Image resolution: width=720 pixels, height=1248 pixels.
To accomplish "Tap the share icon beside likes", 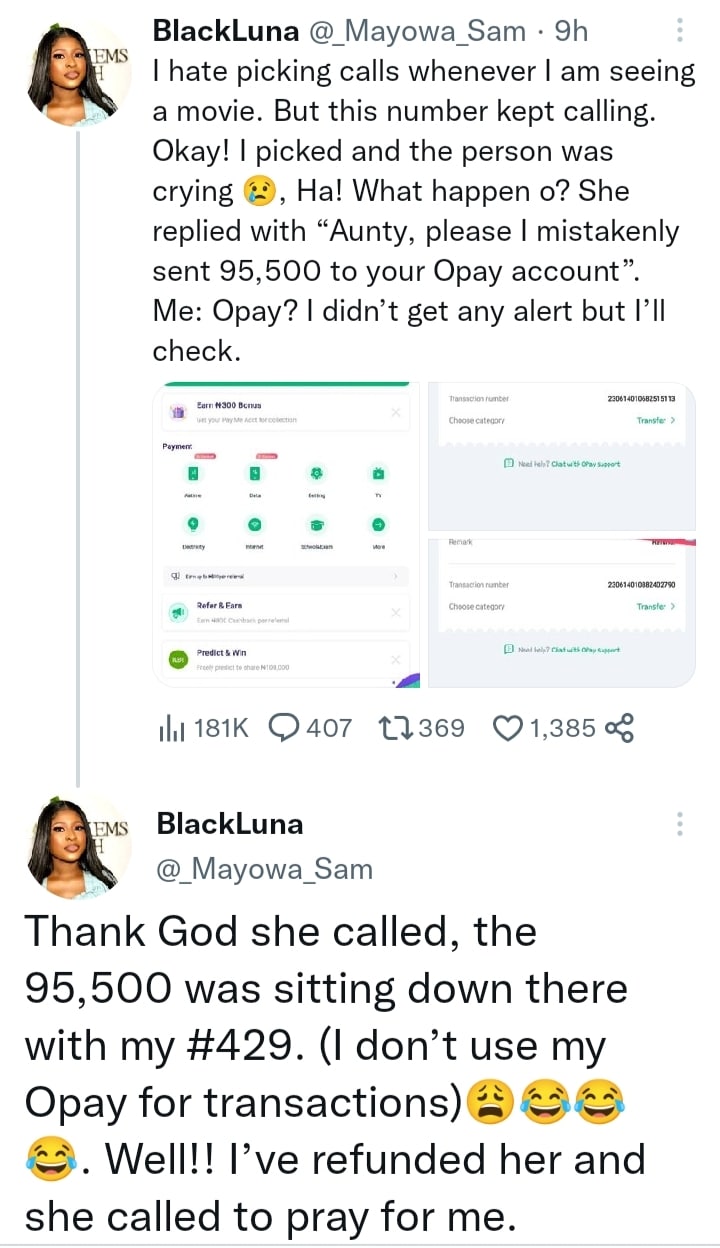I will (620, 728).
